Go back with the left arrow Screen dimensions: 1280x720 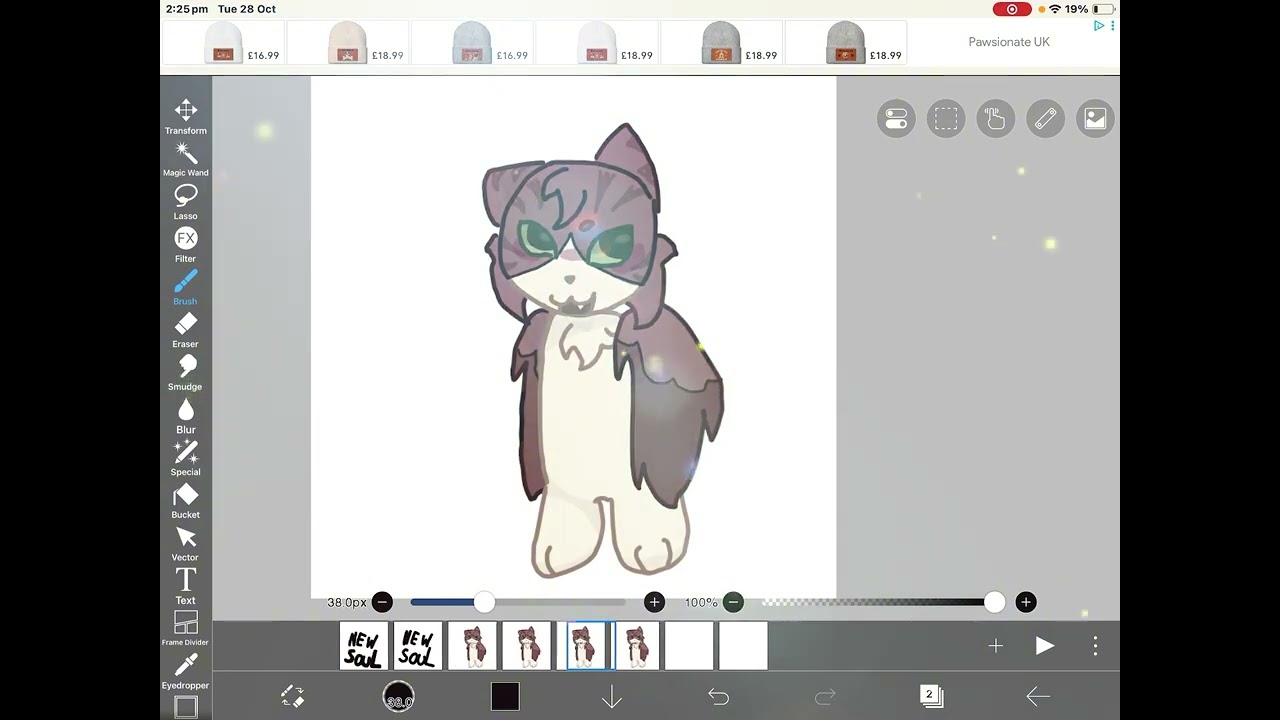point(1038,697)
